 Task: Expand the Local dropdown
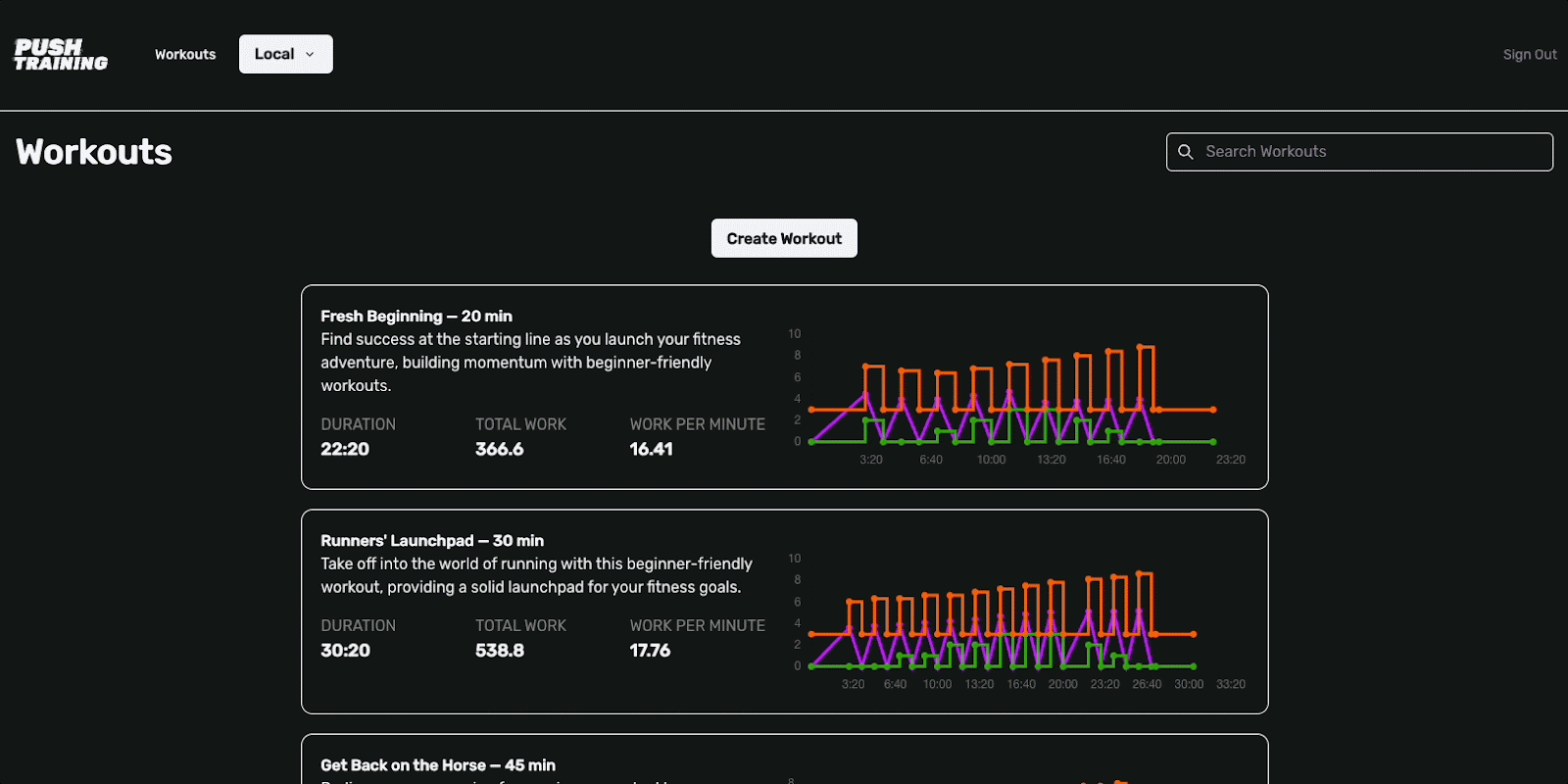click(286, 54)
